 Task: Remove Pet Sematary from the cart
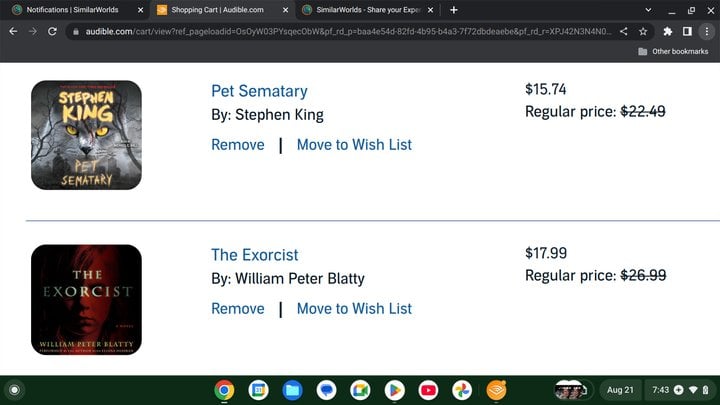point(238,145)
